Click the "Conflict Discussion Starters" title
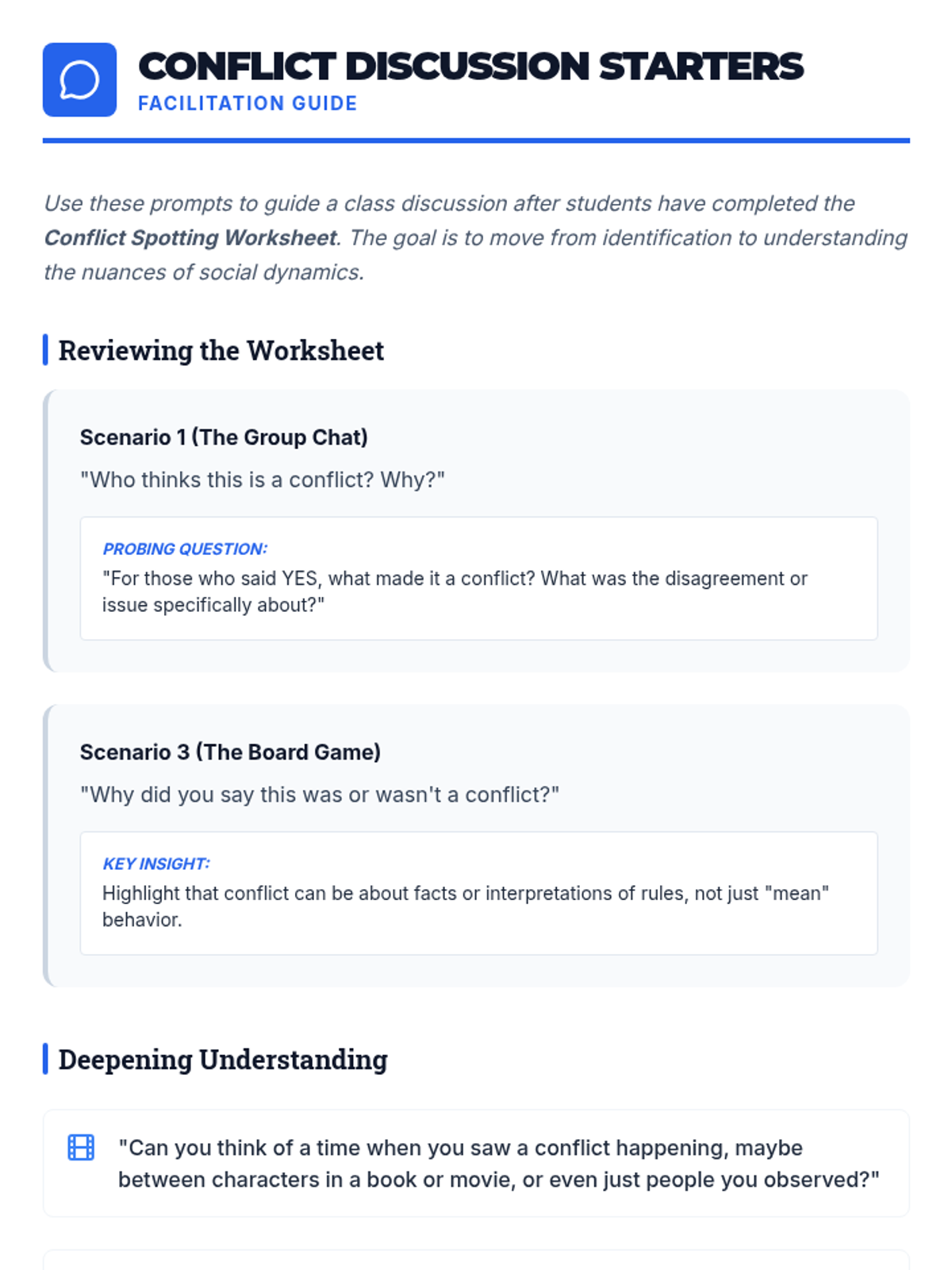Screen dimensions: 952x1270 [470, 66]
